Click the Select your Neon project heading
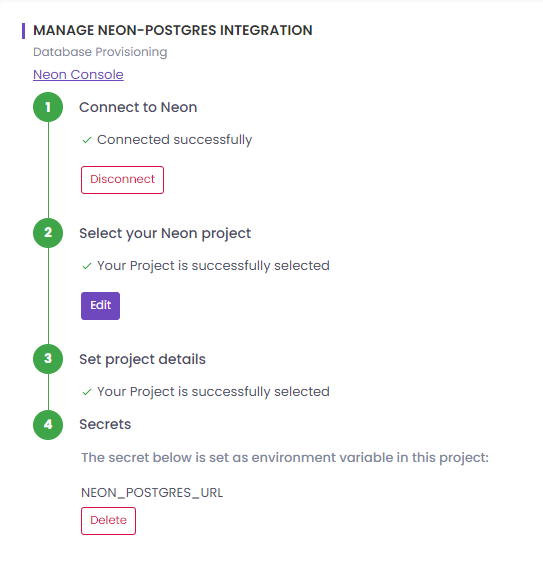 pyautogui.click(x=165, y=233)
